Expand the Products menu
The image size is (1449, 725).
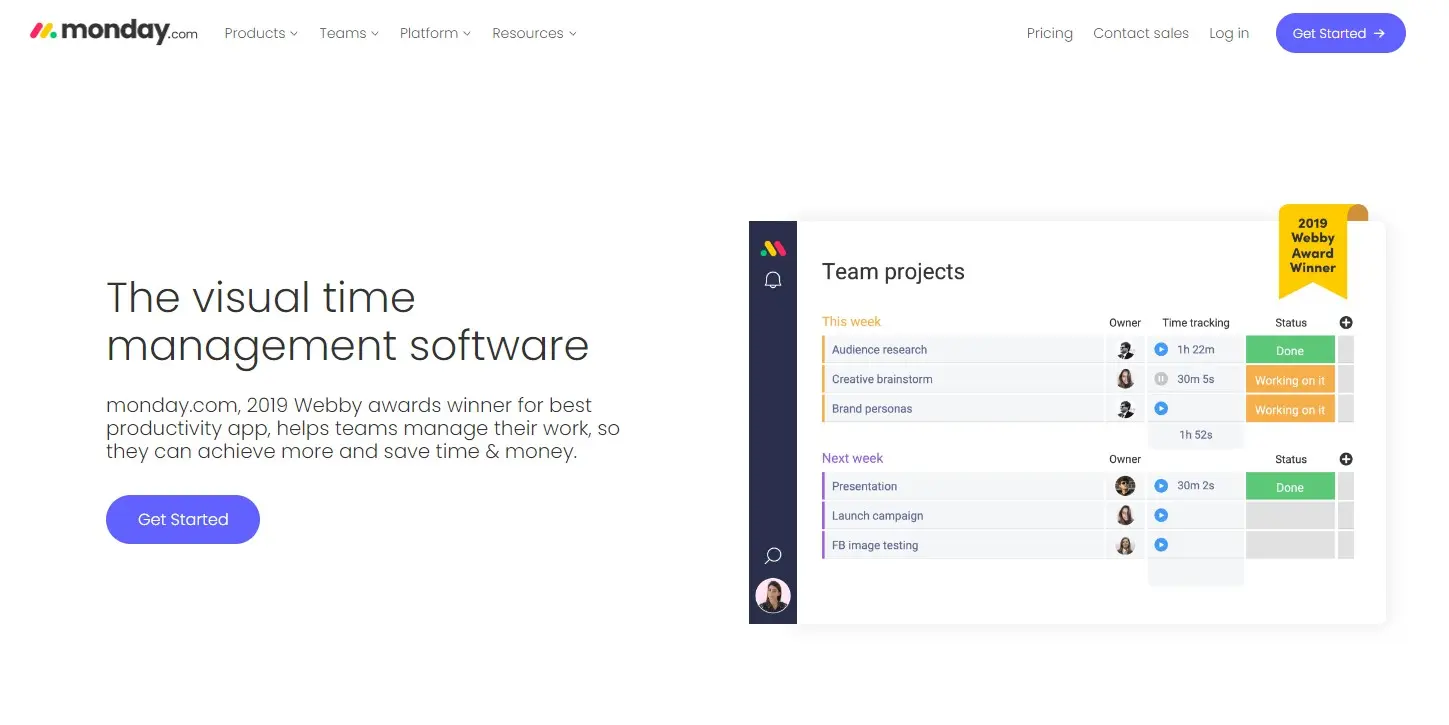[x=261, y=33]
